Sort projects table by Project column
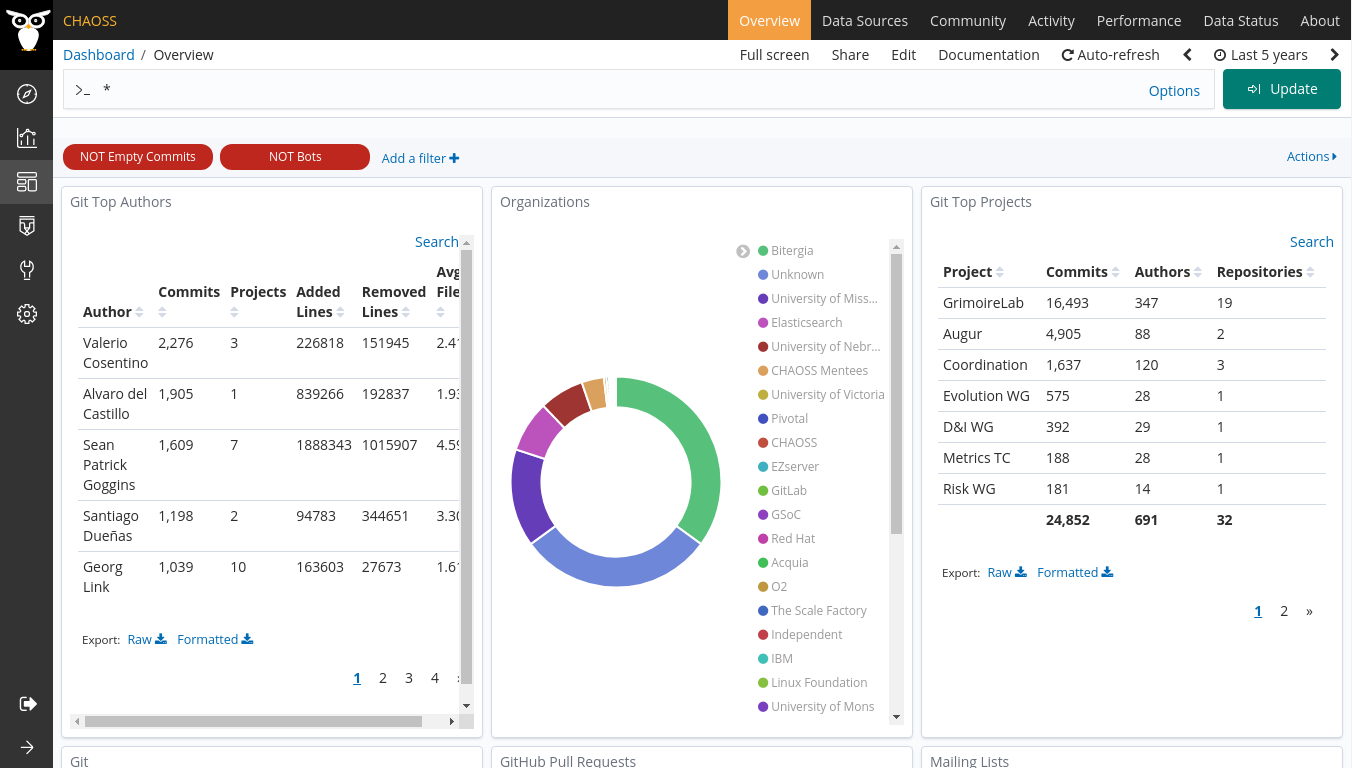The width and height of the screenshot is (1352, 768). [x=999, y=272]
